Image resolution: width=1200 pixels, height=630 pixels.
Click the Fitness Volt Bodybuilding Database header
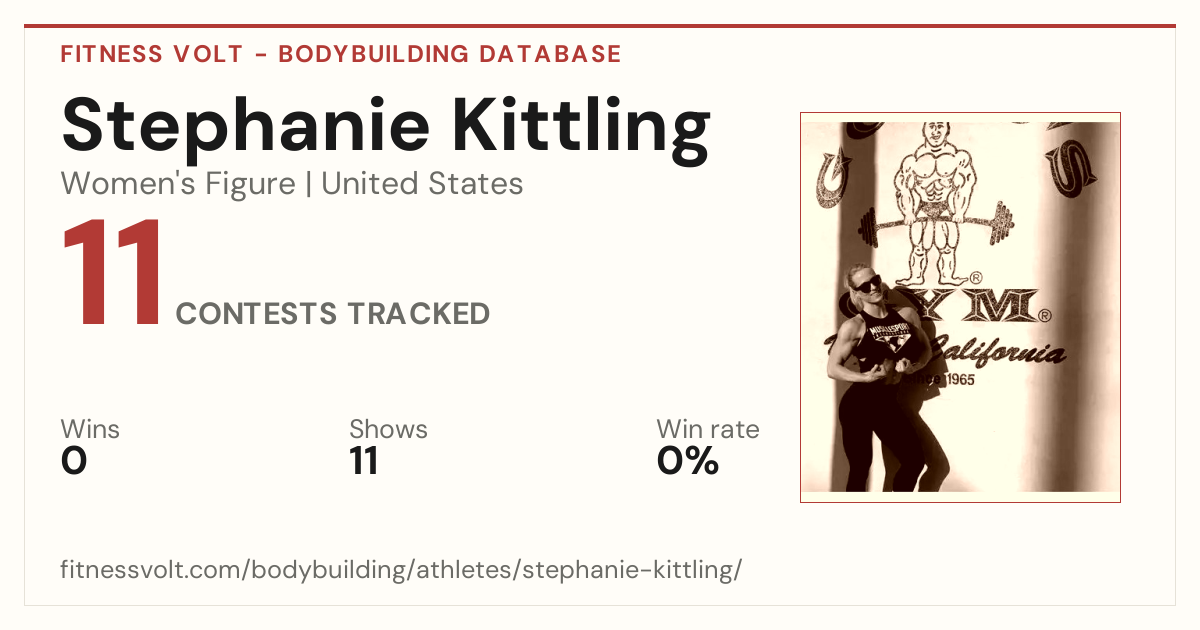[341, 54]
